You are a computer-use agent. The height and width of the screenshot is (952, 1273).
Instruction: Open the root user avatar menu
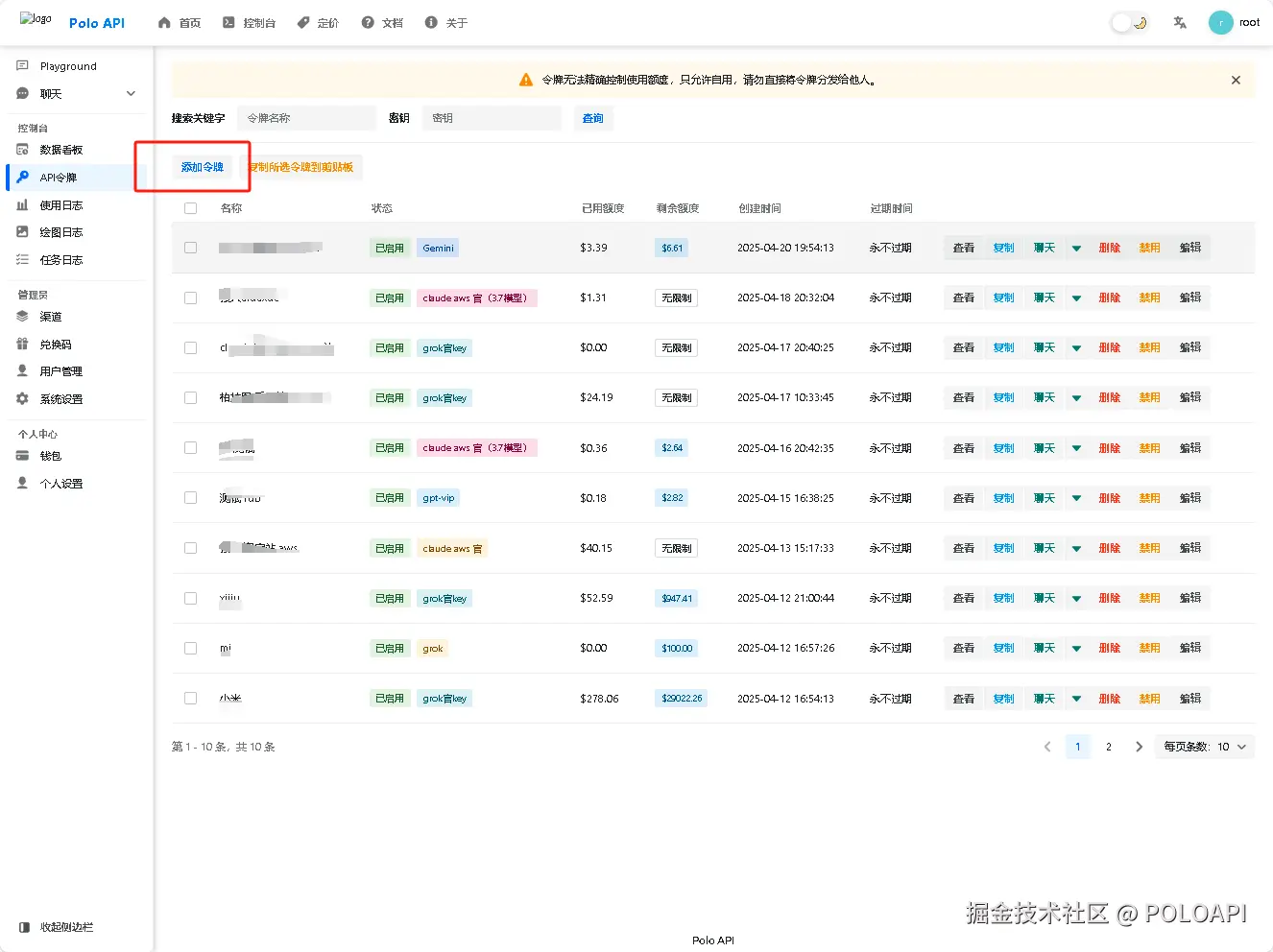point(1220,22)
